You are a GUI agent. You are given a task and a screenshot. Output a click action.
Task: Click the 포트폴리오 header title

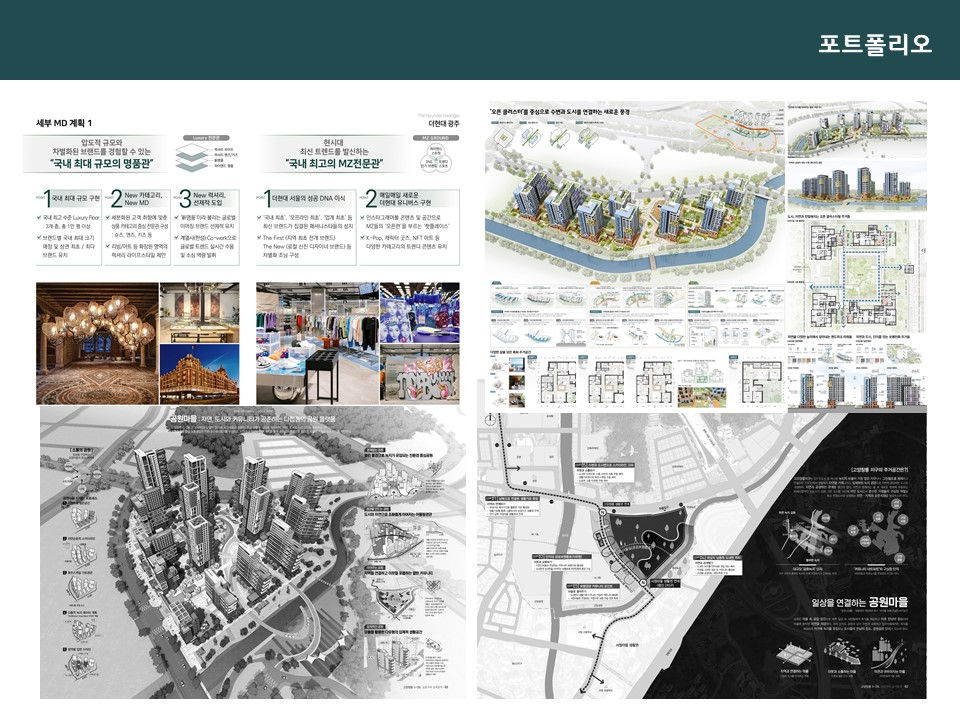pyautogui.click(x=875, y=44)
